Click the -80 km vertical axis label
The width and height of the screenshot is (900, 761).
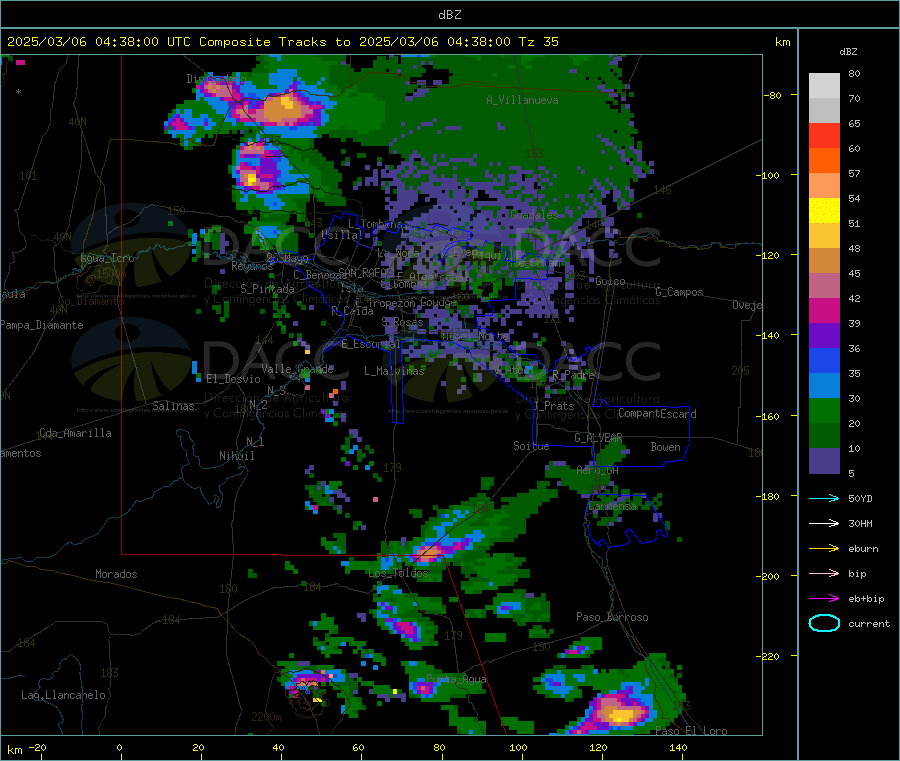click(773, 95)
